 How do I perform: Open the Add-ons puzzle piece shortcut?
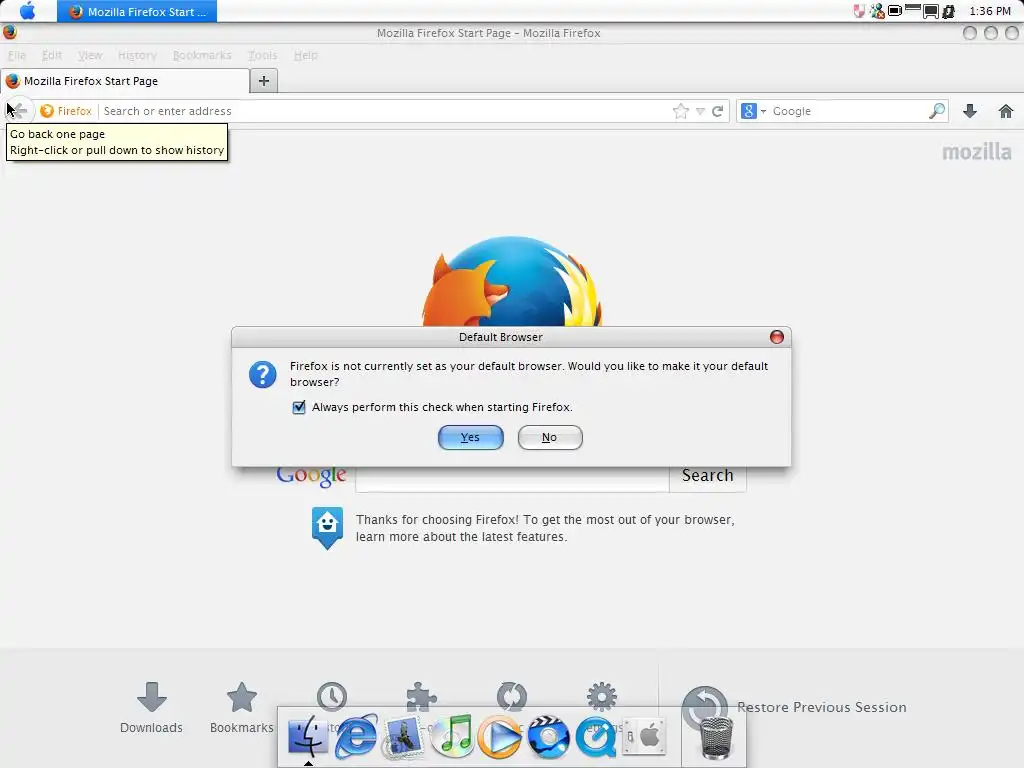(x=421, y=695)
